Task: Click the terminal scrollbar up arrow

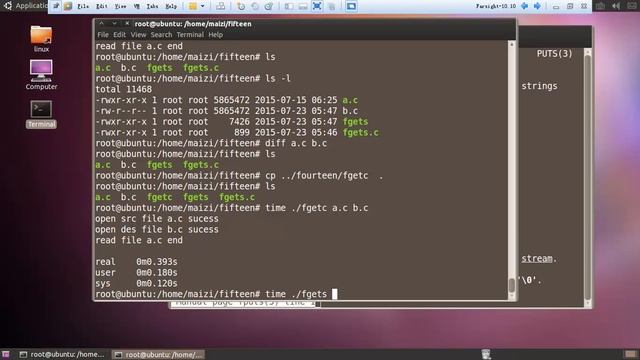Action: tap(511, 44)
